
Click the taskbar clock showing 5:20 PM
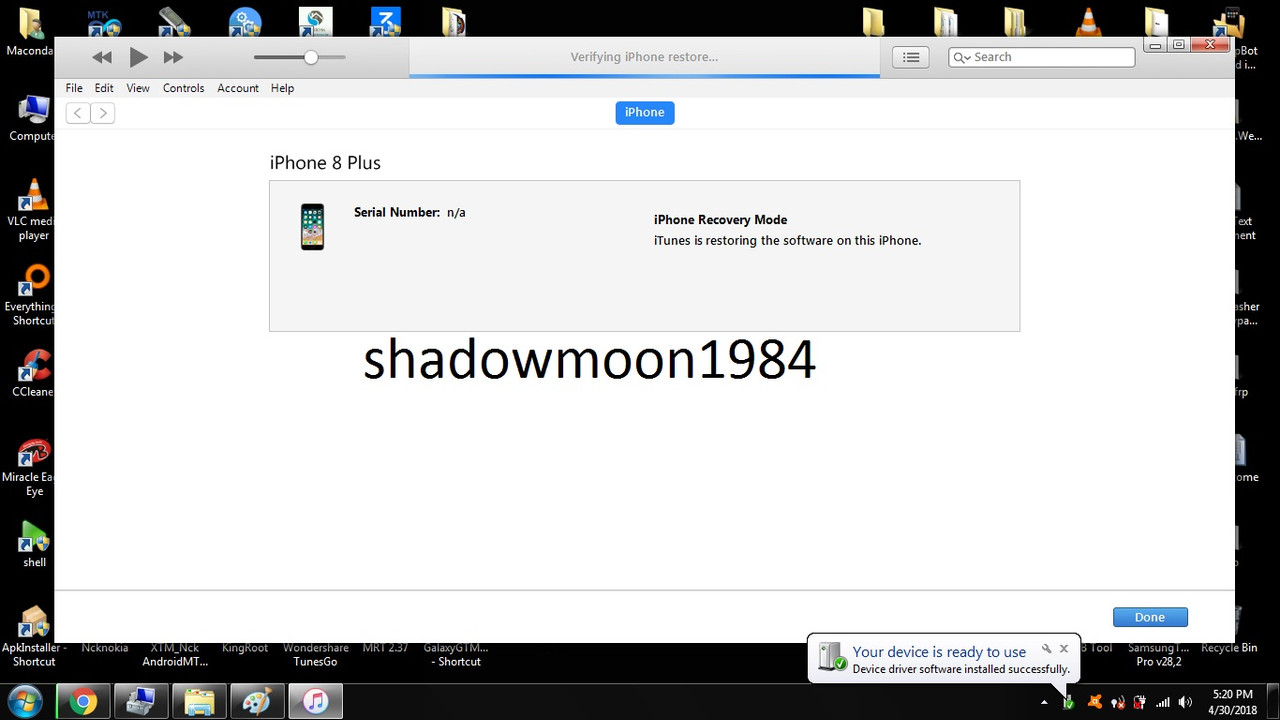tap(1232, 702)
